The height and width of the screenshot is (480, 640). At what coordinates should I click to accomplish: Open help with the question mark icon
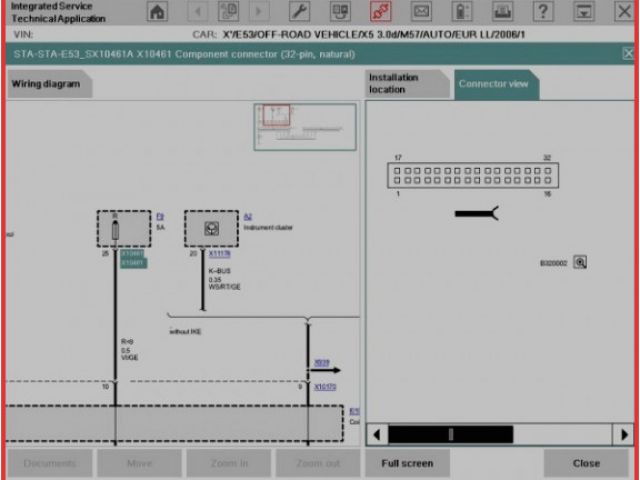click(x=542, y=12)
